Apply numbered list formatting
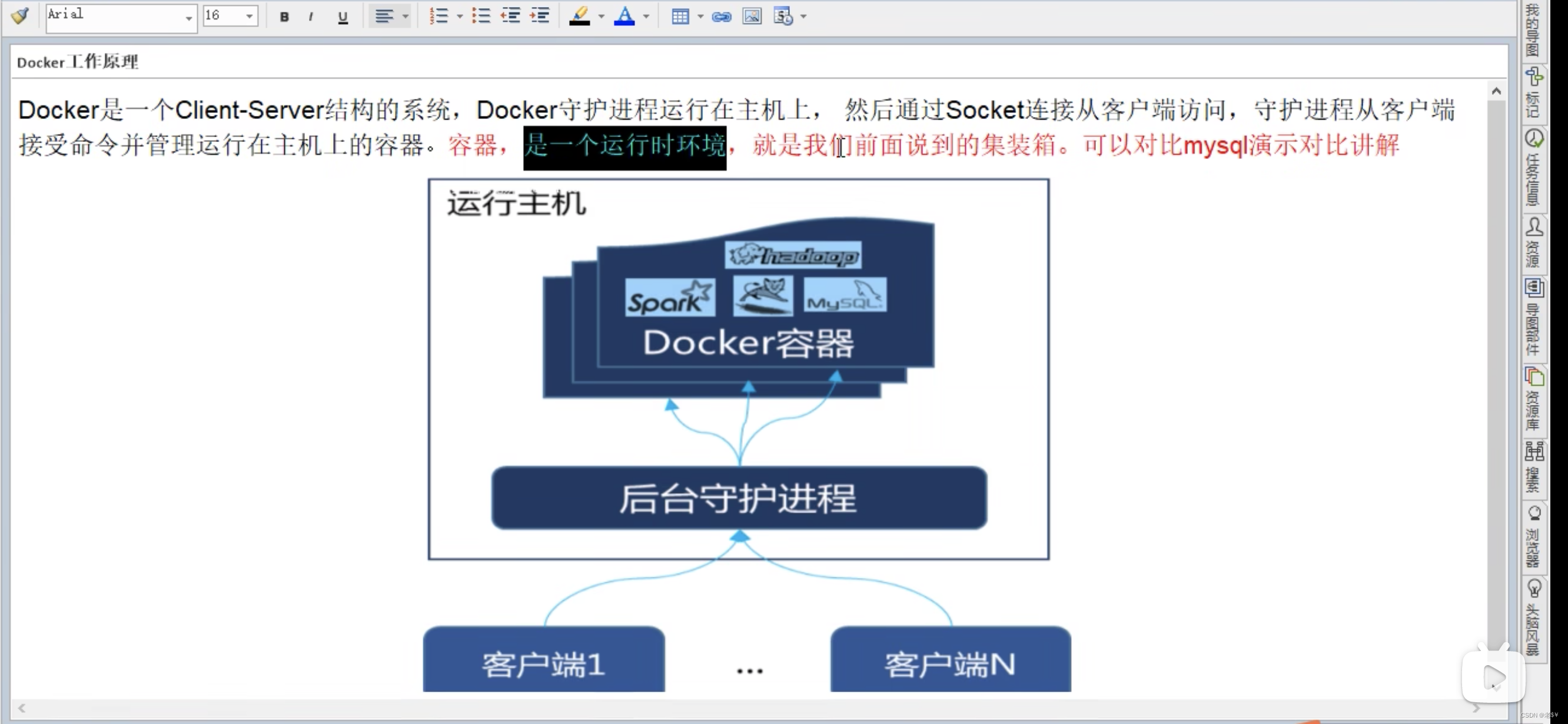The width and height of the screenshot is (1568, 724). (439, 16)
